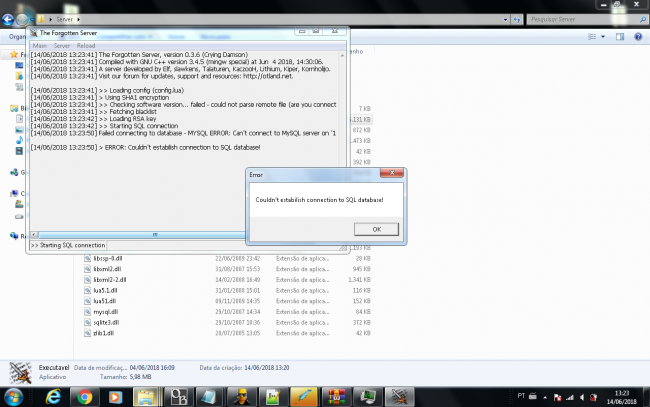Open the media player taskbar icon
The height and width of the screenshot is (407, 650).
click(x=115, y=397)
